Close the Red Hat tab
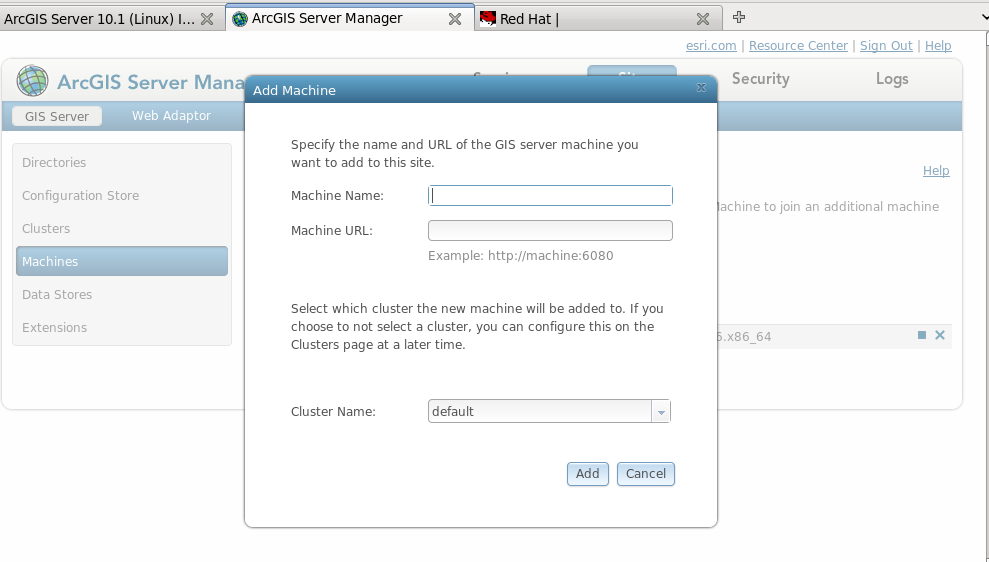 (x=703, y=19)
